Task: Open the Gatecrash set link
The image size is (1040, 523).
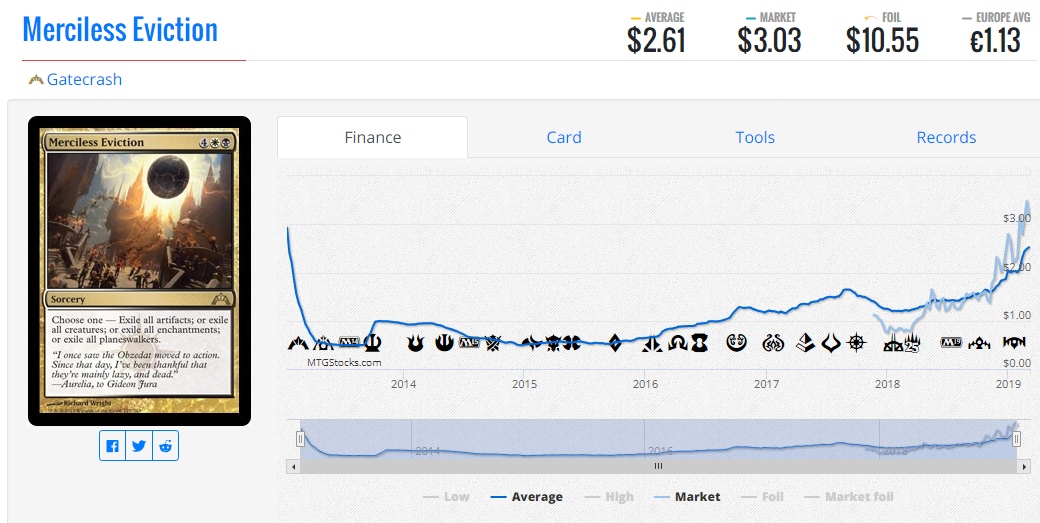Action: click(84, 80)
